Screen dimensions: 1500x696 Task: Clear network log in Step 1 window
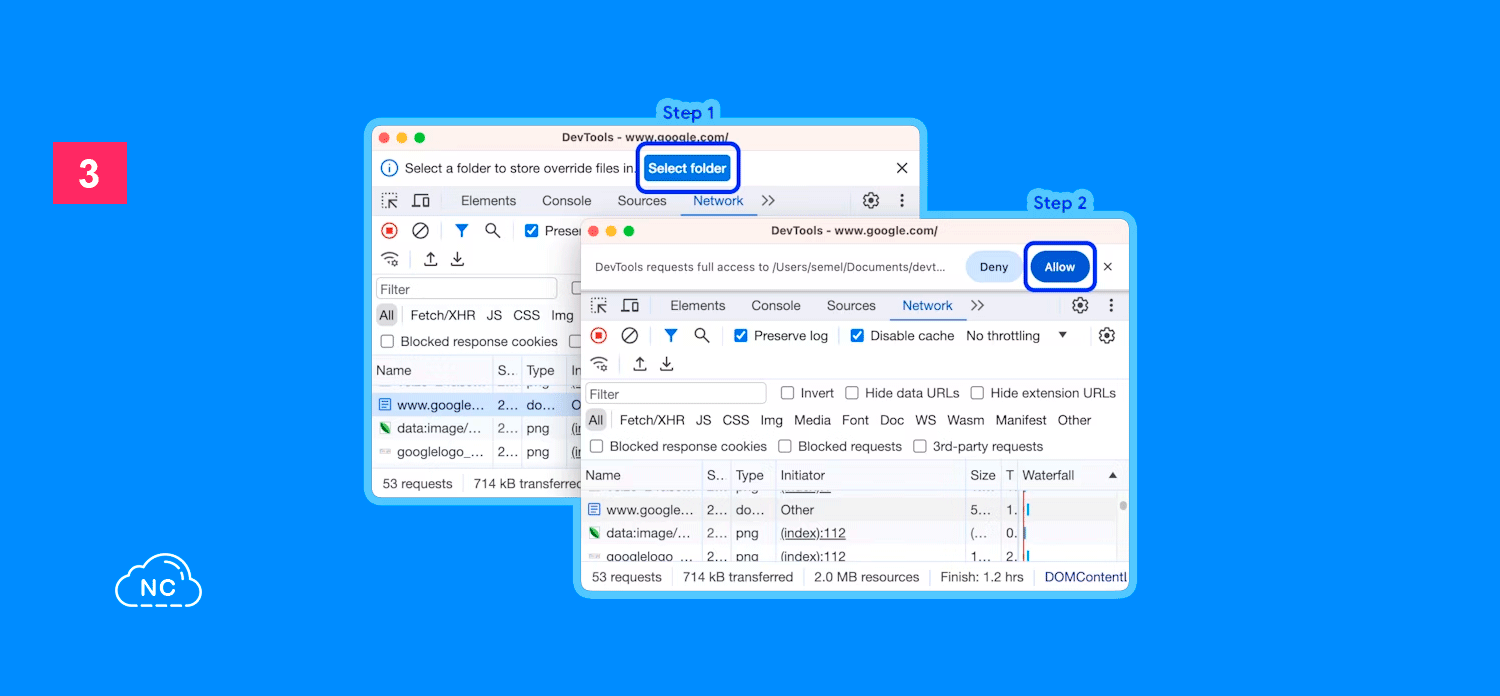pos(421,231)
